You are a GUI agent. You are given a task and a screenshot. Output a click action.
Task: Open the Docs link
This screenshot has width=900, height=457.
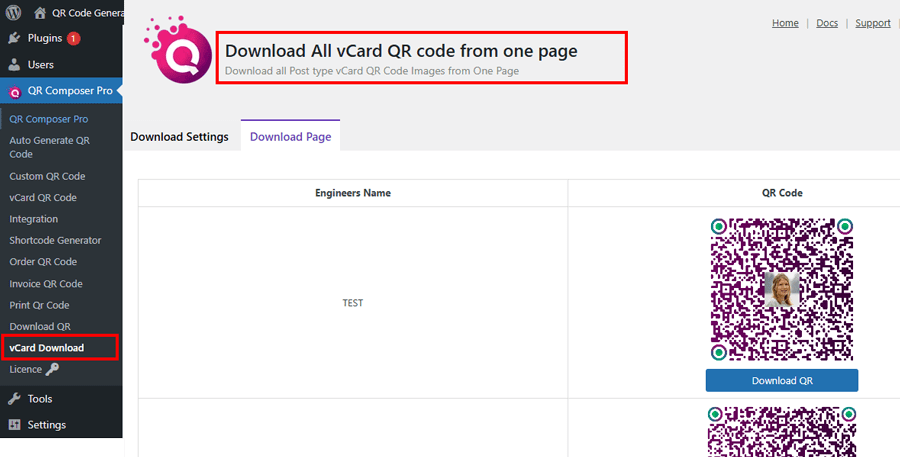coord(827,23)
